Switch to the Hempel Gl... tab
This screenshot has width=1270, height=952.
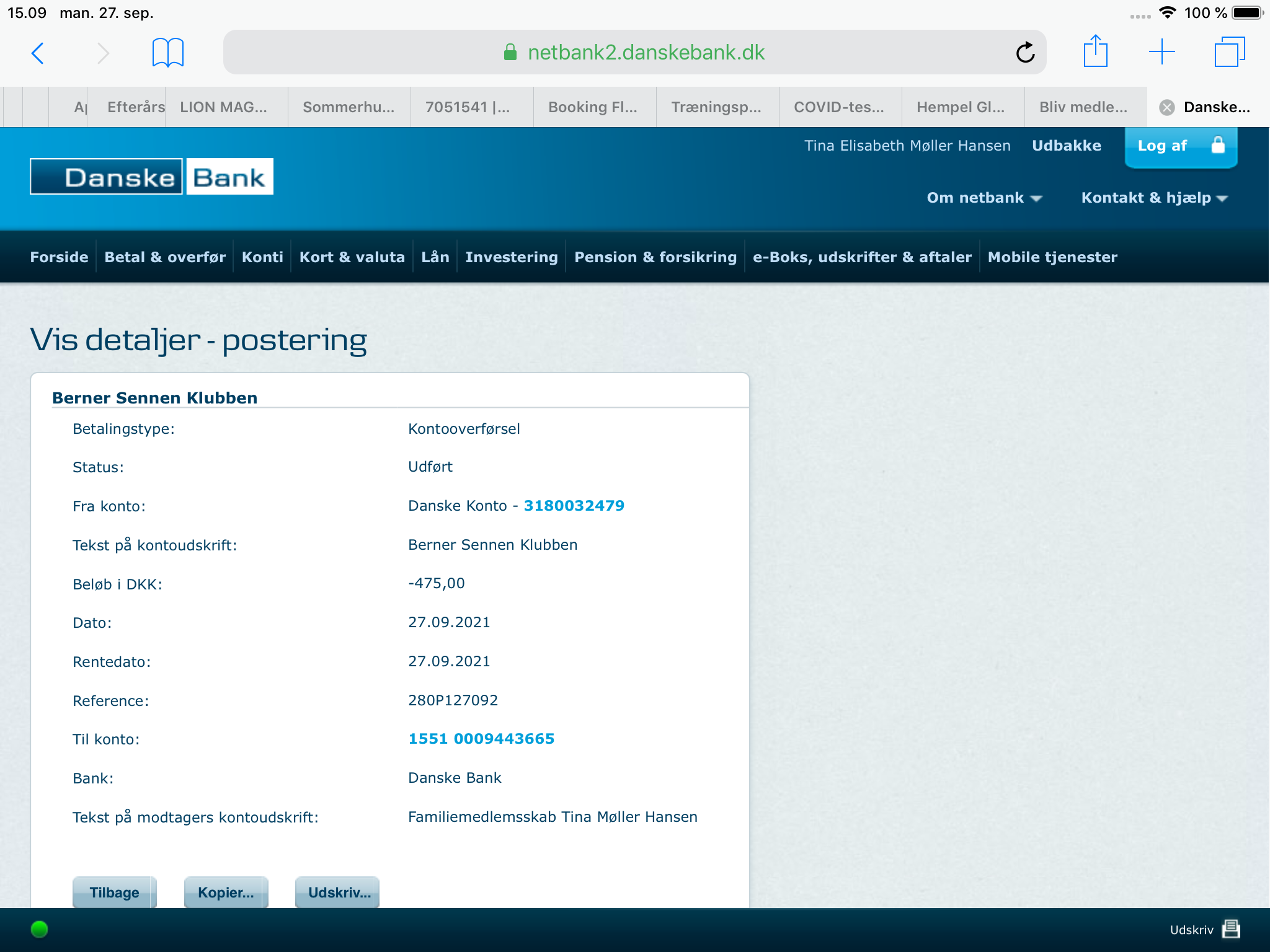click(x=963, y=107)
